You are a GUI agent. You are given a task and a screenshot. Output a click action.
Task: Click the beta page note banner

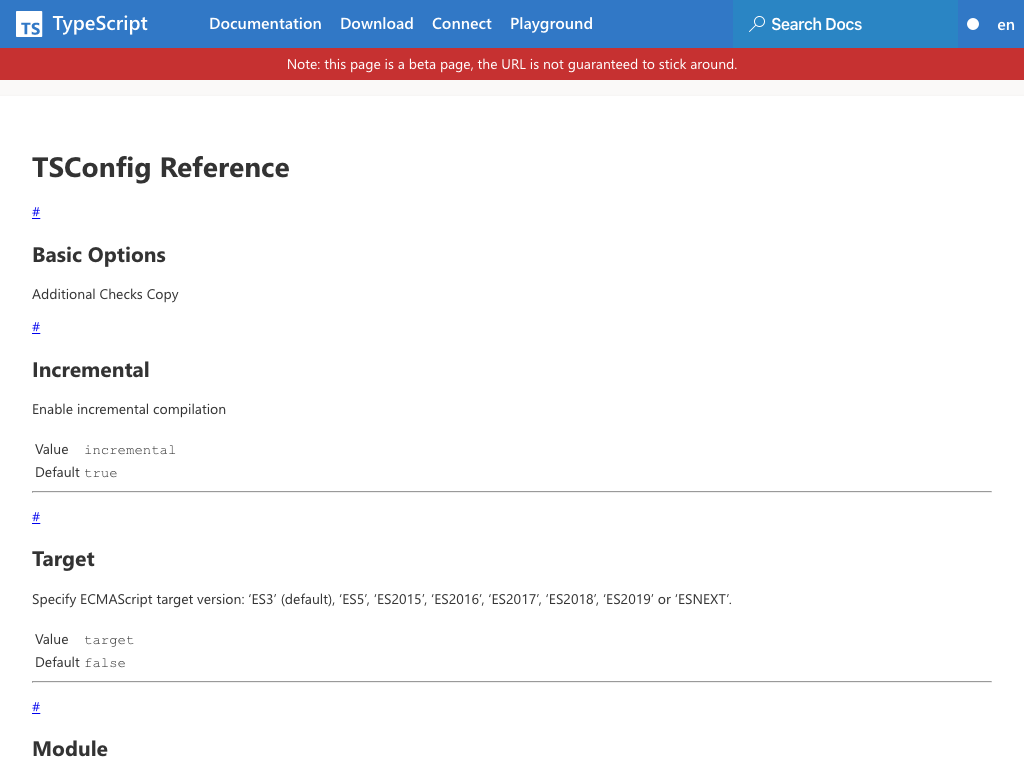coord(512,64)
